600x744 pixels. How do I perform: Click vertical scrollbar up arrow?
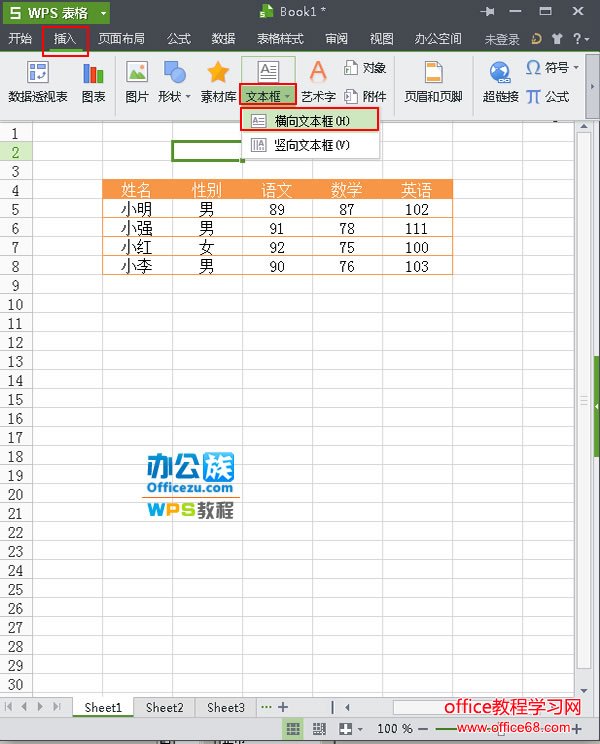click(584, 127)
